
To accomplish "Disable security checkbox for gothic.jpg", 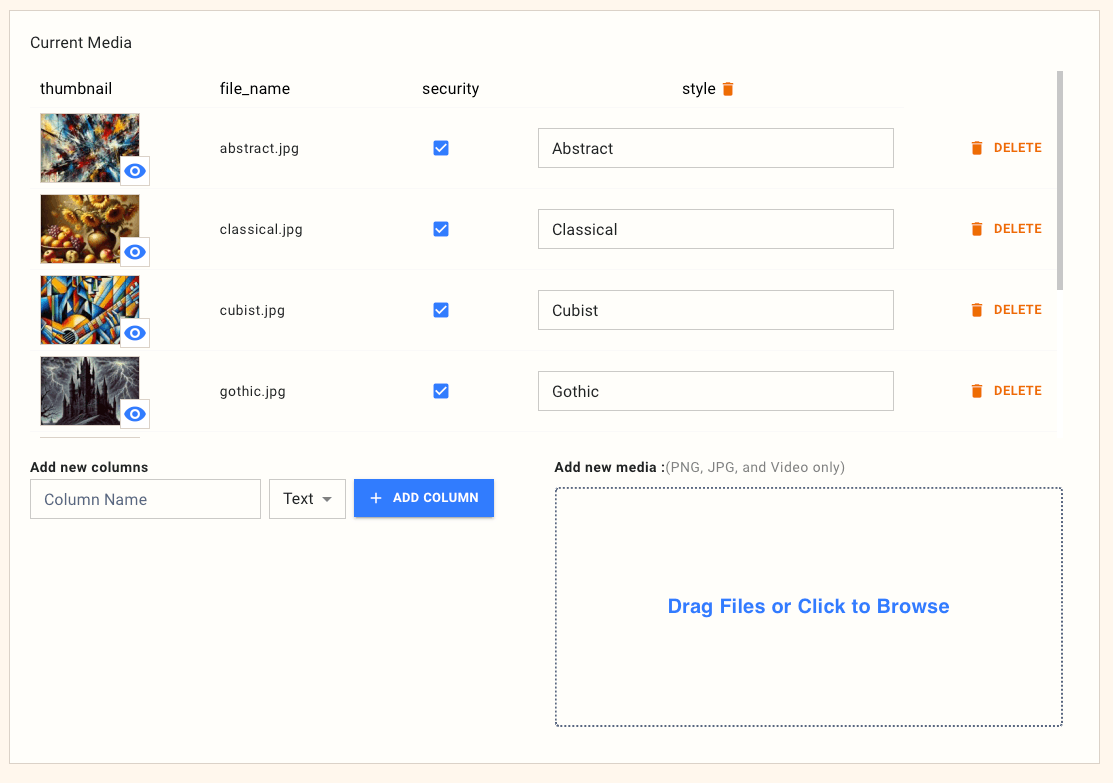I will click(441, 391).
